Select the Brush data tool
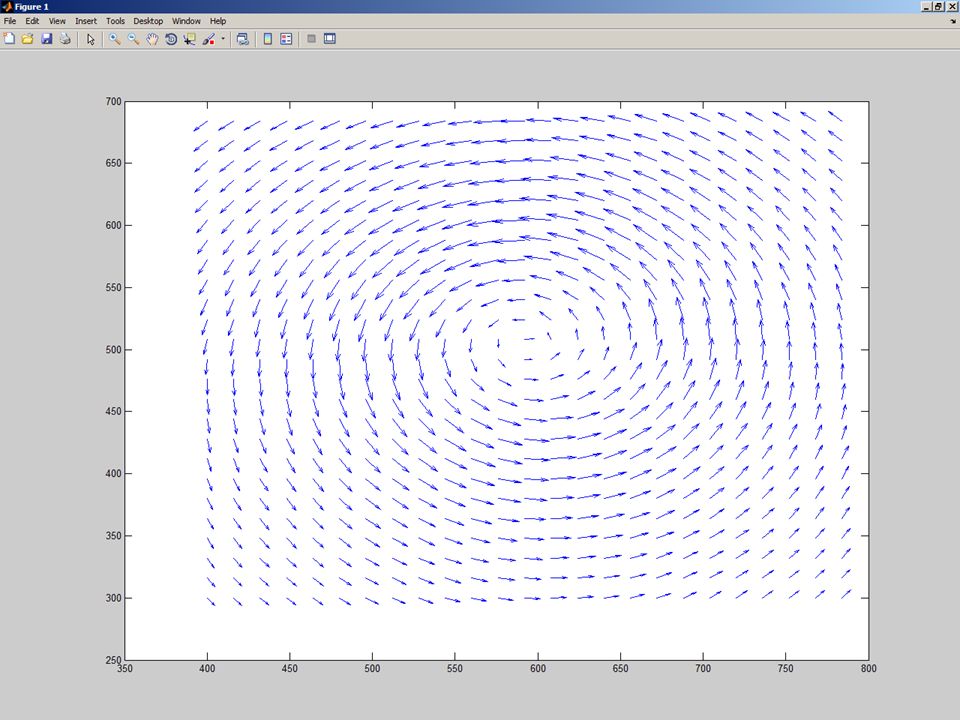This screenshot has width=960, height=720. (x=209, y=39)
